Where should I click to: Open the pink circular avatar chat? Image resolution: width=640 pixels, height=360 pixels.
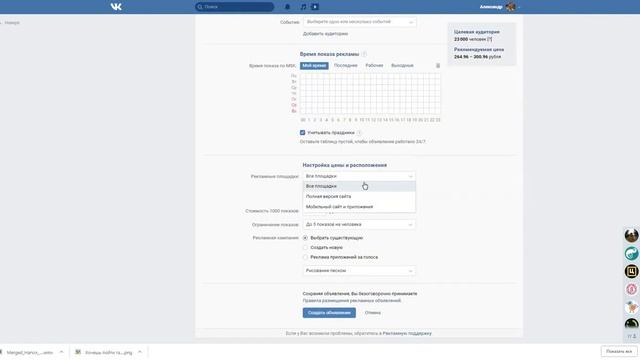[x=631, y=289]
